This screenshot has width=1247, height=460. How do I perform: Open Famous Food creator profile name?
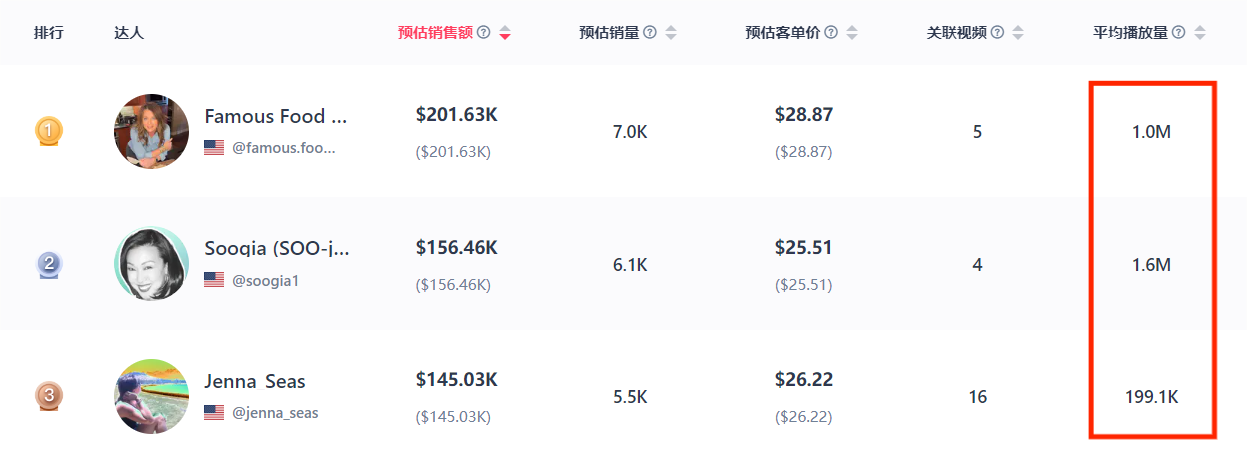click(276, 116)
